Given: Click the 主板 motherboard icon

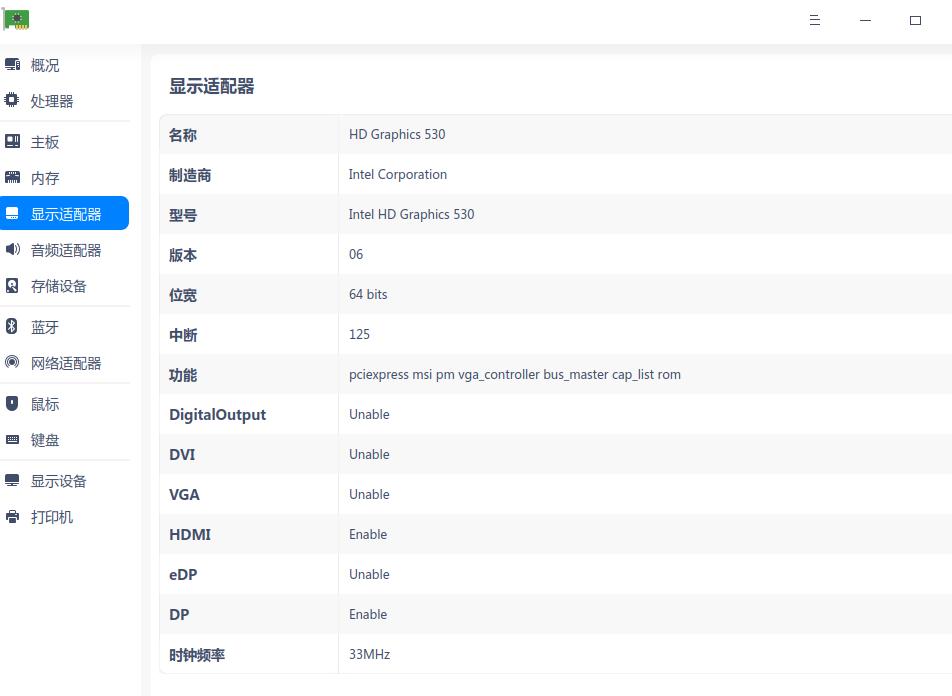Looking at the screenshot, I should (x=13, y=141).
